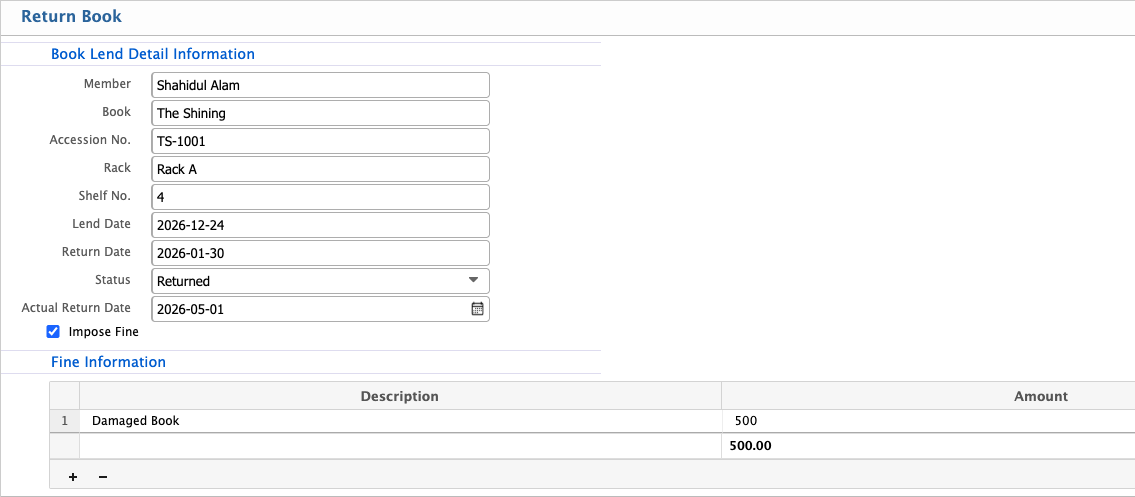Add a new fine row
Image resolution: width=1135 pixels, height=497 pixels.
(73, 477)
